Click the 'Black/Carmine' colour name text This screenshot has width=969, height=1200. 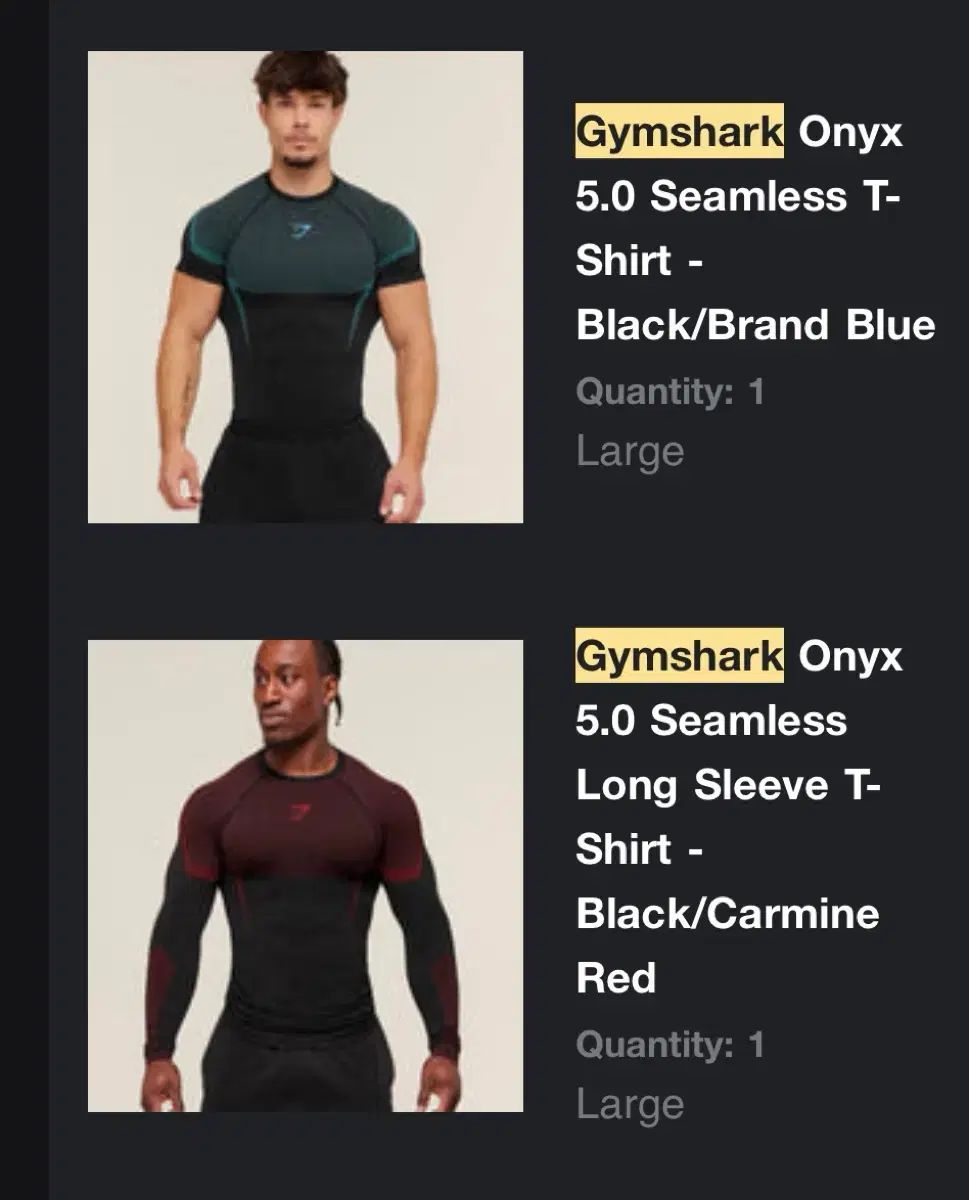pos(728,913)
